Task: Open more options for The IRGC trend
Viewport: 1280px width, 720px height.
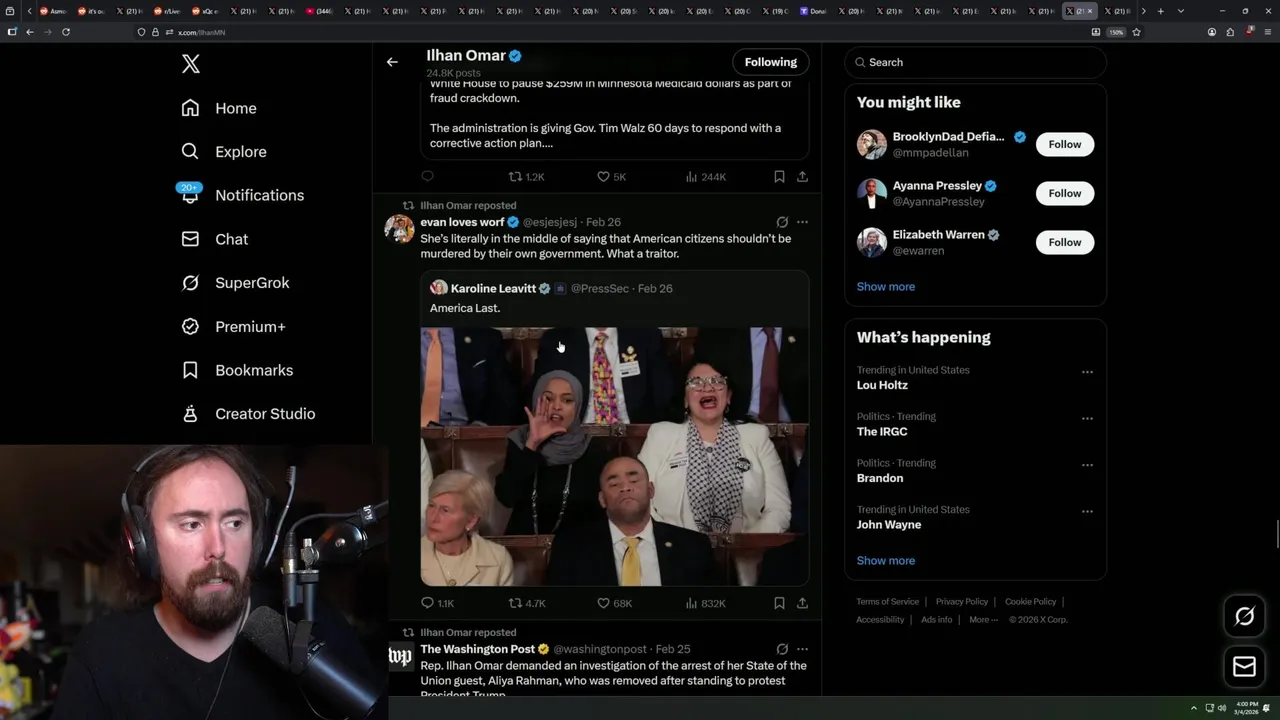Action: coord(1087,418)
